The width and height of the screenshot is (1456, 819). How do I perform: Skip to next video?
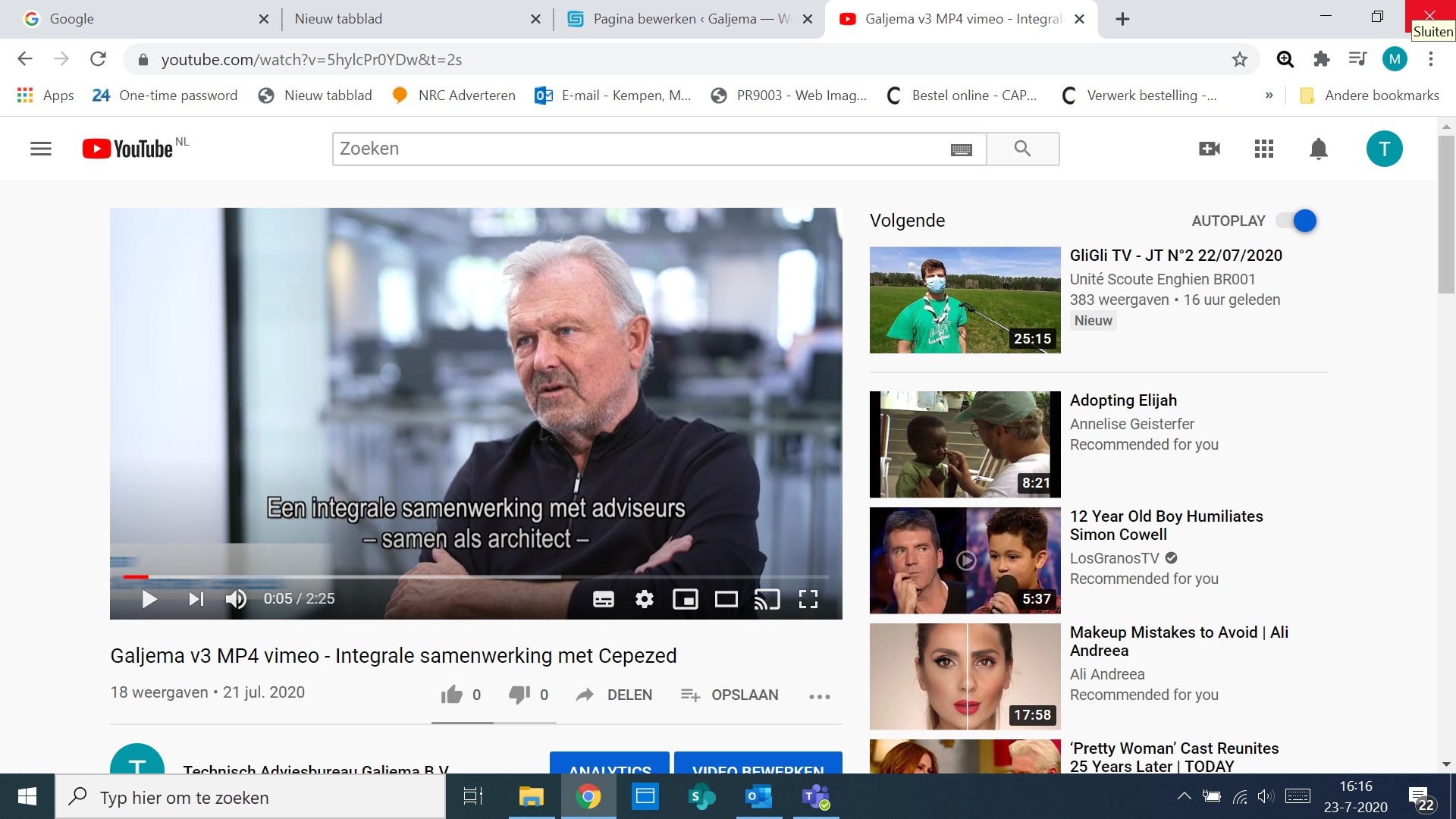point(196,599)
